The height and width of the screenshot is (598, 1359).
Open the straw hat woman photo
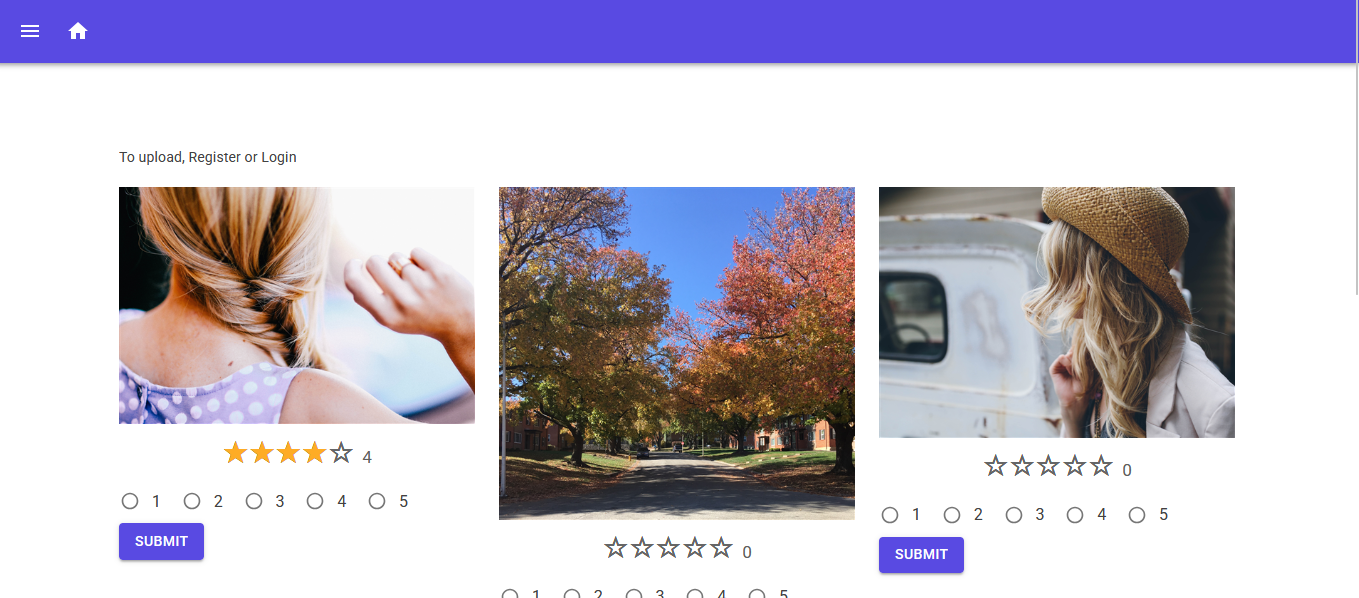coord(1057,312)
